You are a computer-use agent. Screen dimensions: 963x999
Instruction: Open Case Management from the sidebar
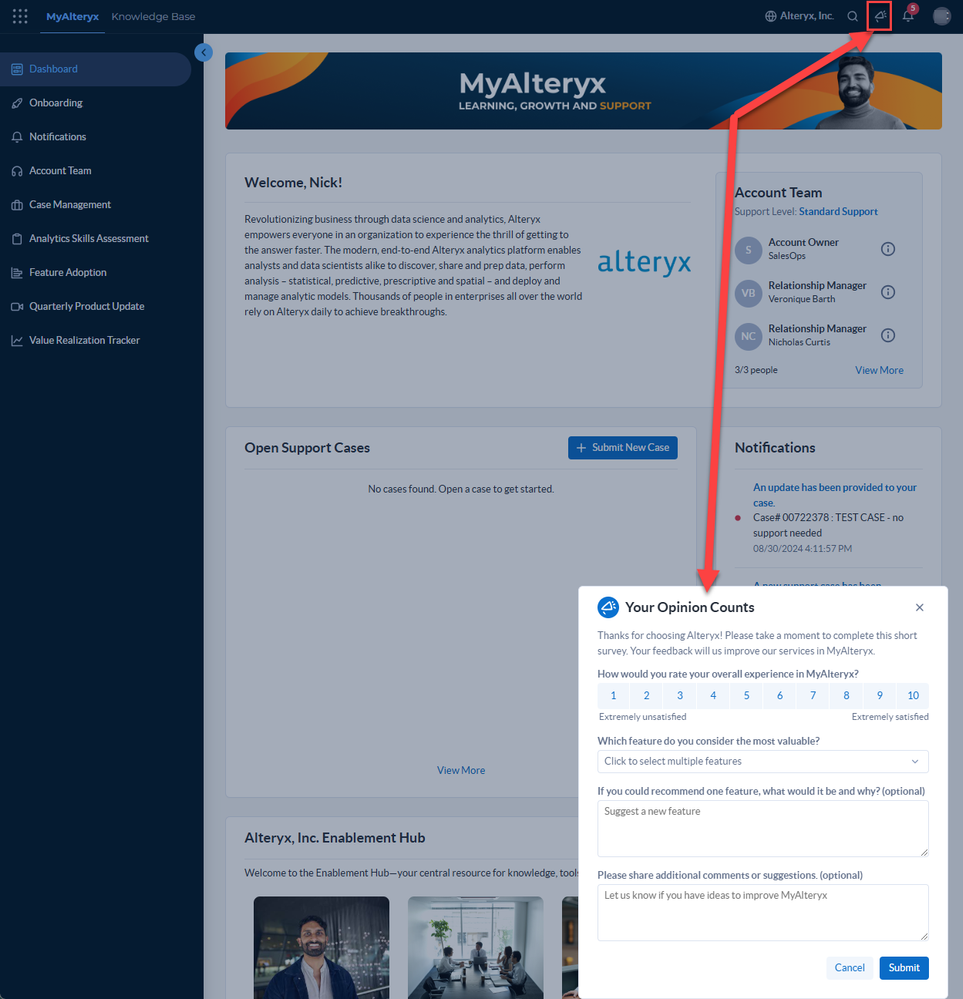click(96, 205)
